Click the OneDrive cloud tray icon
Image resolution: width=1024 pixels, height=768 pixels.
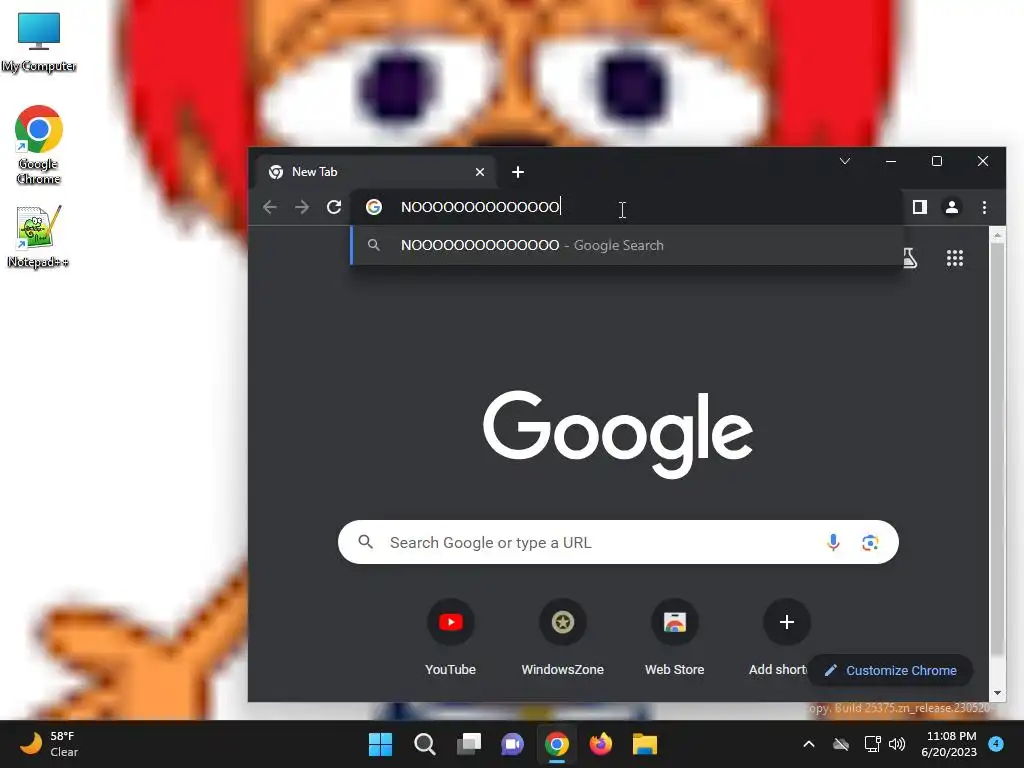tap(840, 744)
